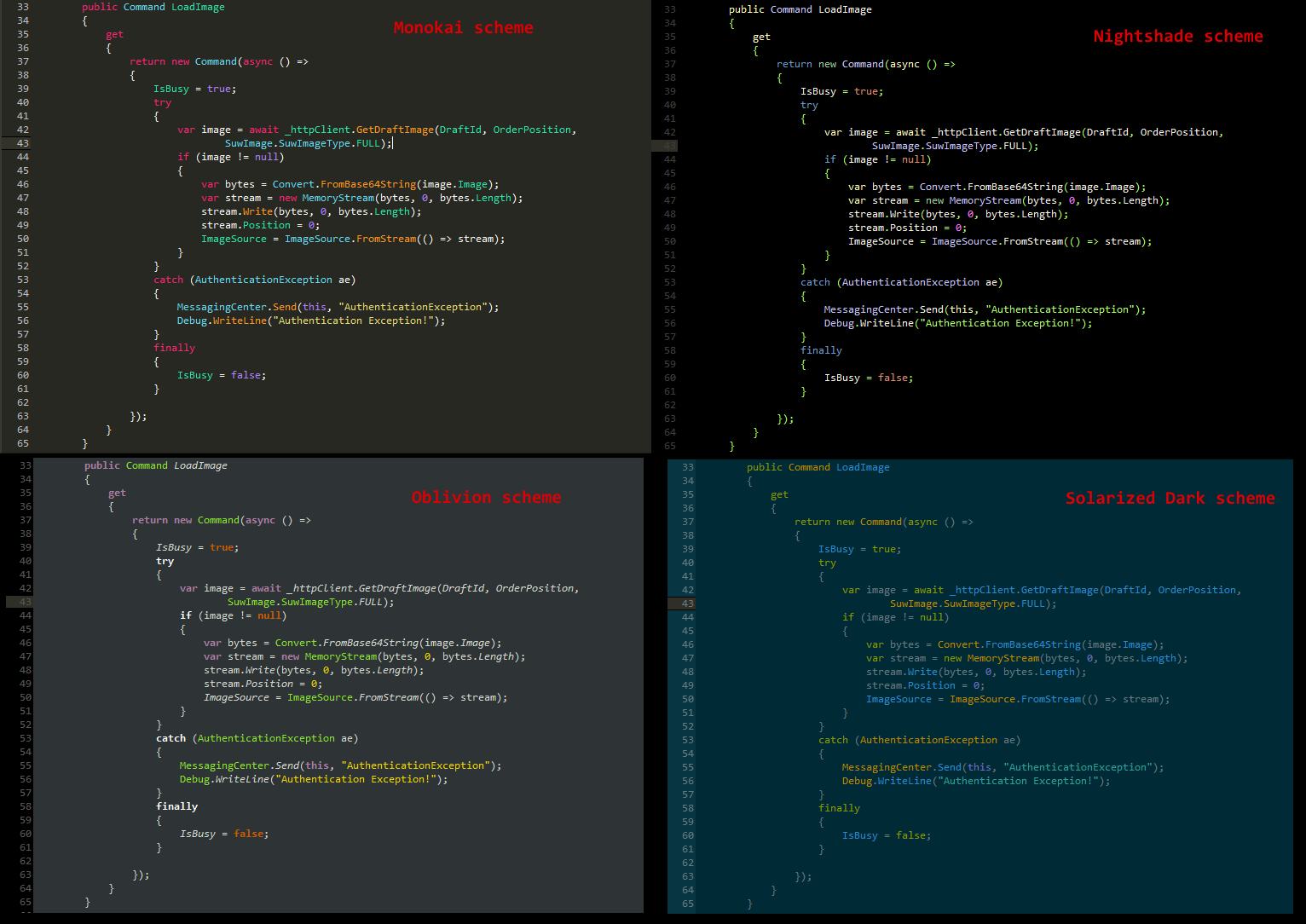
Task: Click bold 'if' keyword in Oblivion pane
Action: [186, 615]
